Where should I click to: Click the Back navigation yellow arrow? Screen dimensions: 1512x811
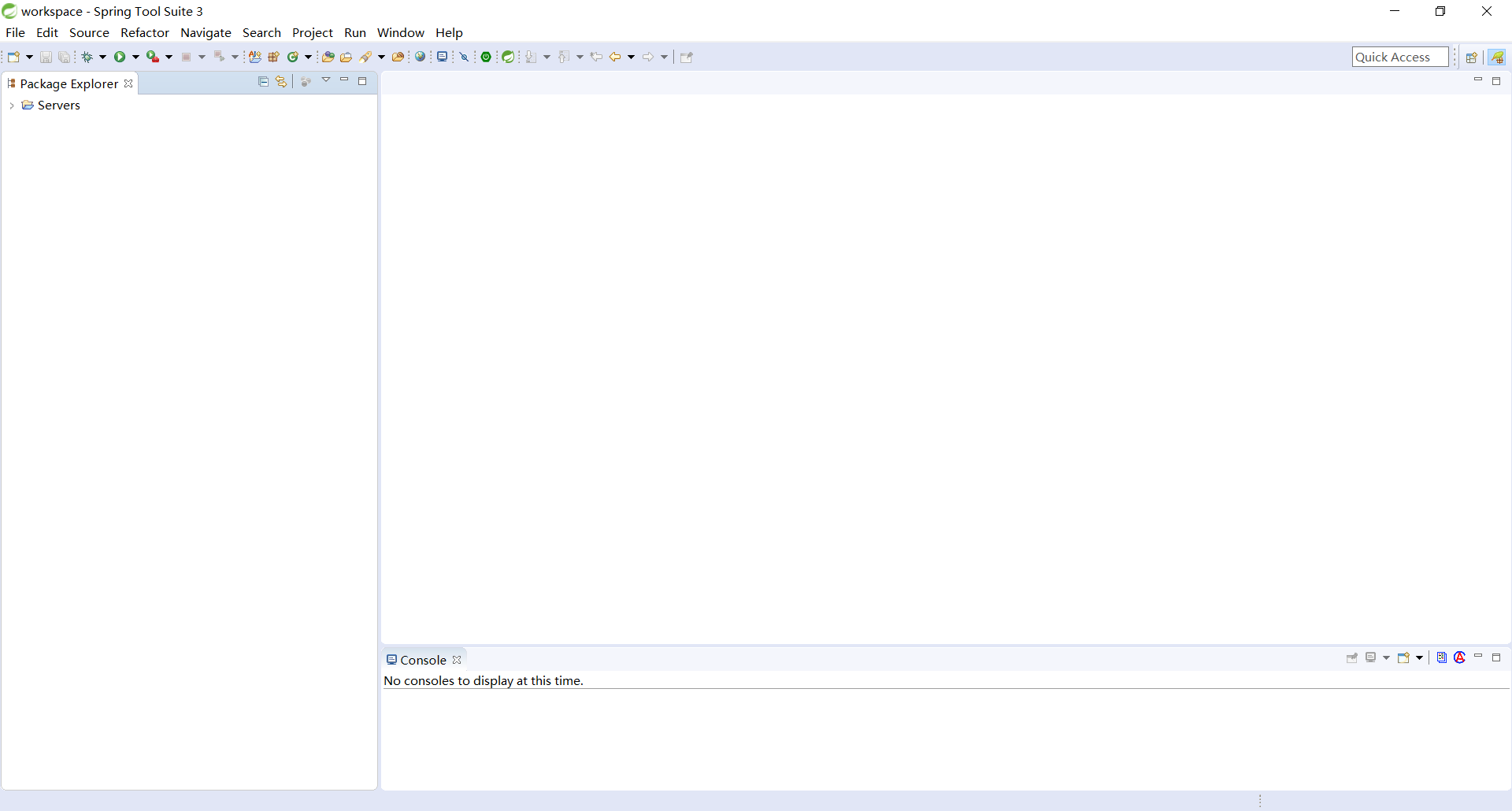pos(615,57)
